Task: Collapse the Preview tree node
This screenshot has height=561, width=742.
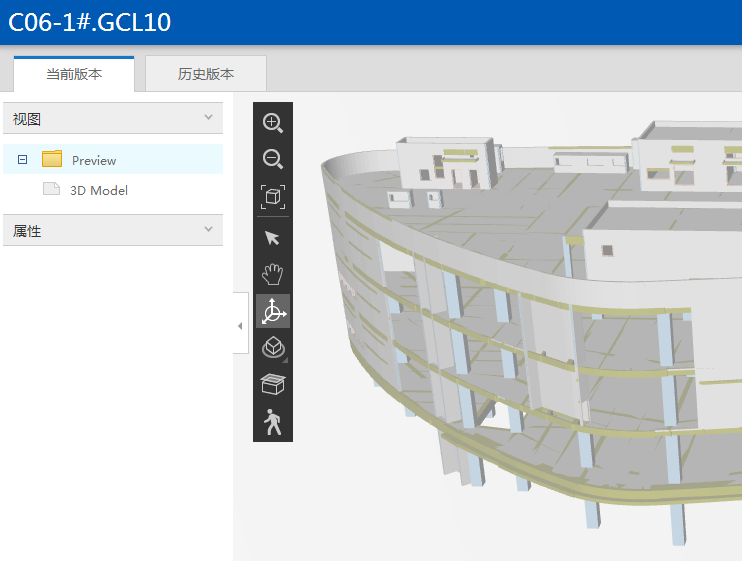Action: point(22,160)
